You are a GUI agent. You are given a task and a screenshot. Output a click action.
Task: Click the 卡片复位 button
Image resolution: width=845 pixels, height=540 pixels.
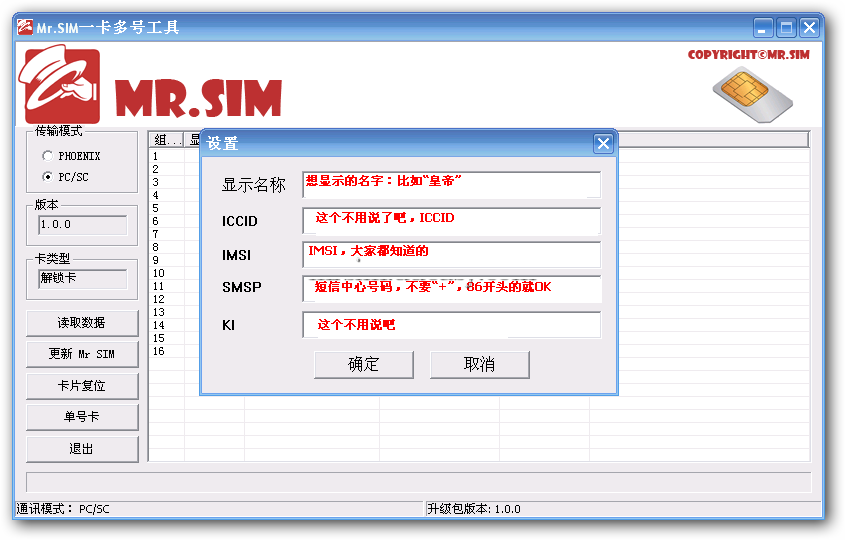[x=82, y=386]
